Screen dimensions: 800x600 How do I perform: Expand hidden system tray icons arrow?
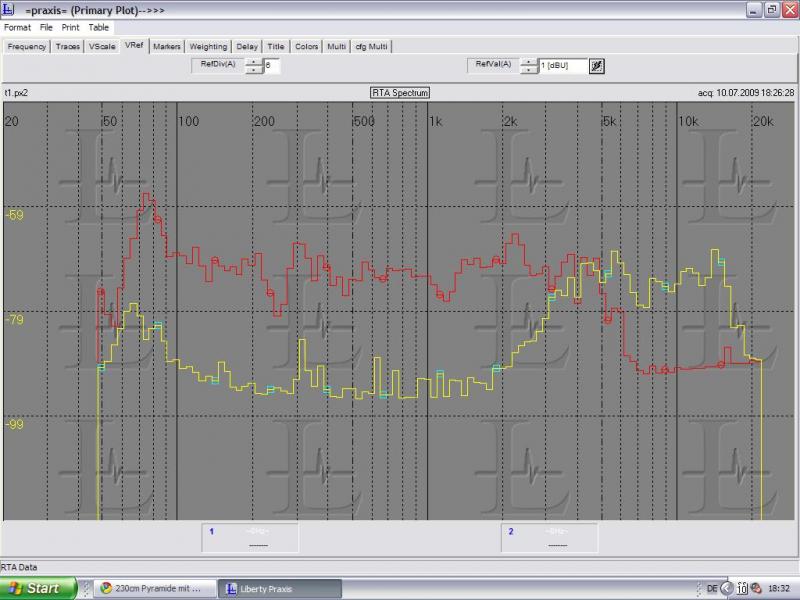(x=728, y=588)
